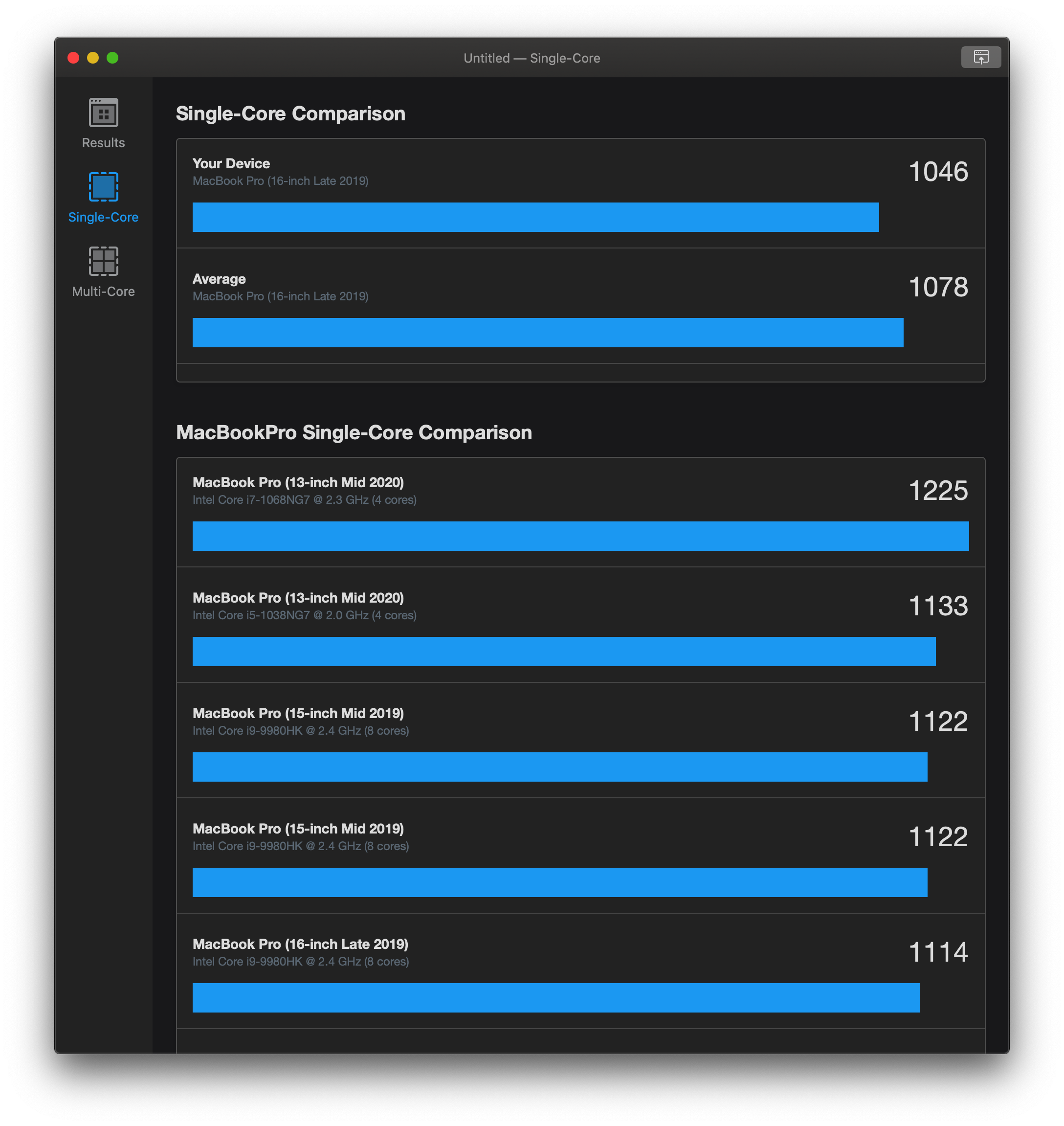Click the Your Device score bar
Viewport: 1064px width, 1126px height.
pyautogui.click(x=535, y=217)
